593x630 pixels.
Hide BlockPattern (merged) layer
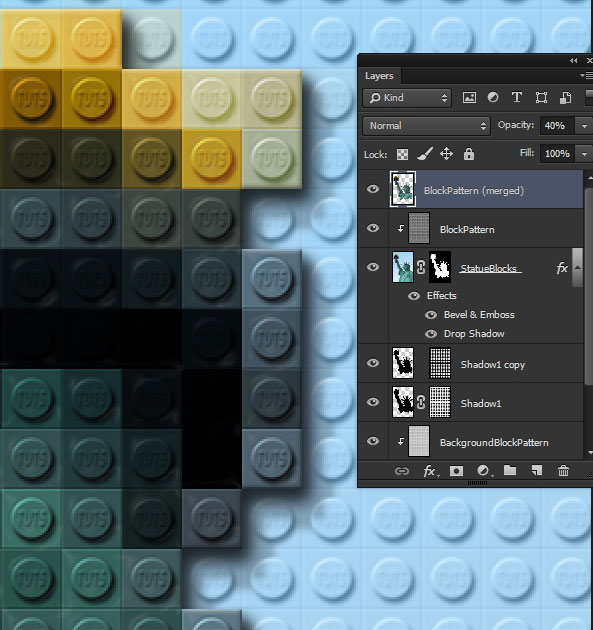coord(373,189)
